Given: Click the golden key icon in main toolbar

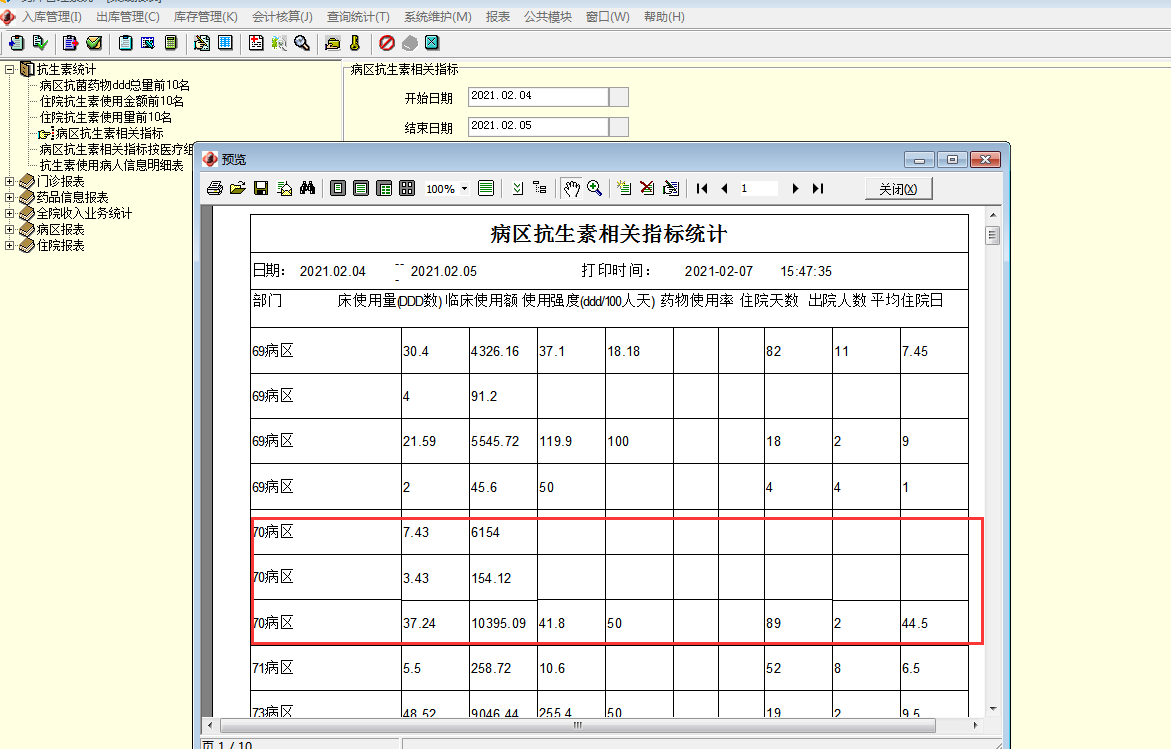Looking at the screenshot, I should click(355, 43).
